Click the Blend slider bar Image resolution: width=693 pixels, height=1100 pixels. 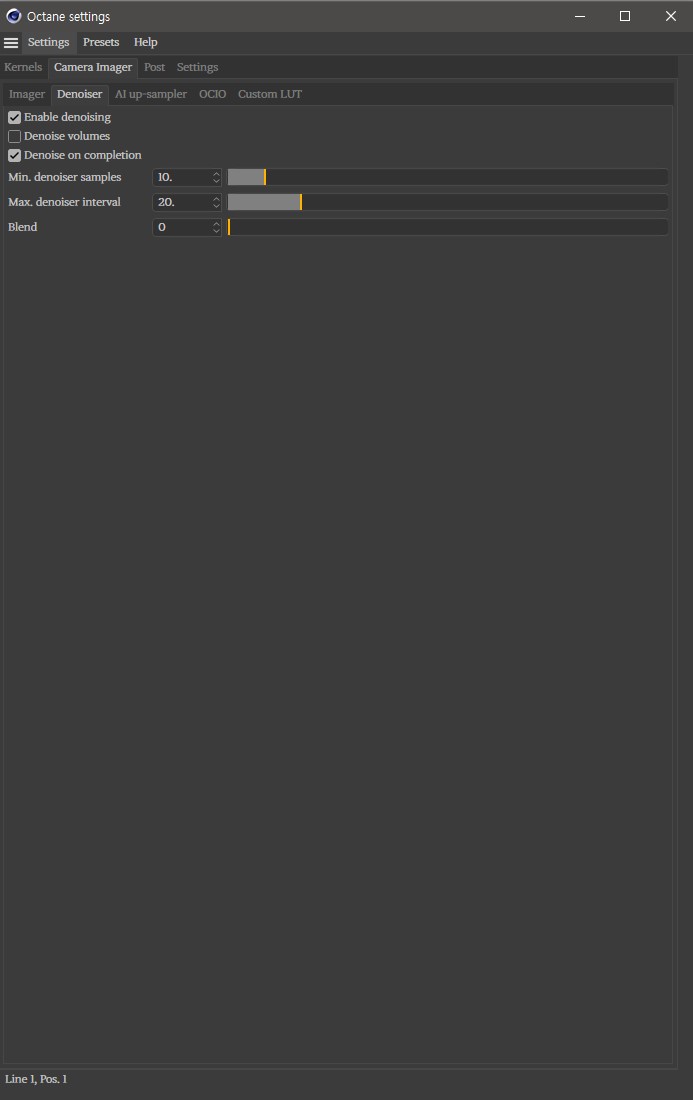point(448,227)
